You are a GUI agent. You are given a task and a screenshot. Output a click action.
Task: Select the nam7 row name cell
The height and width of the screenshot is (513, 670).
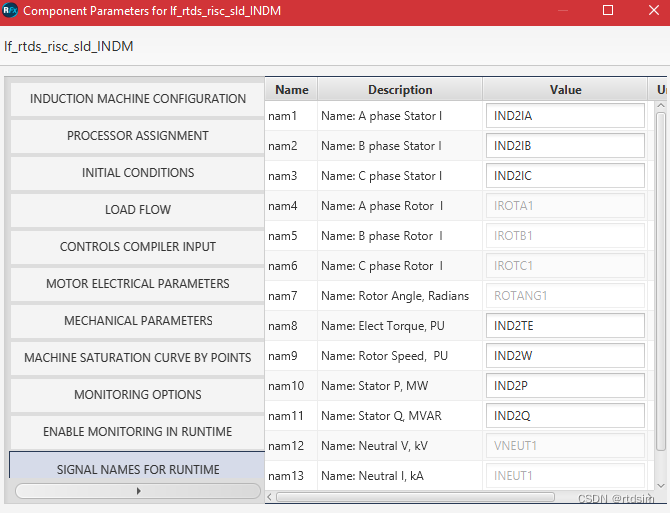[x=291, y=296]
